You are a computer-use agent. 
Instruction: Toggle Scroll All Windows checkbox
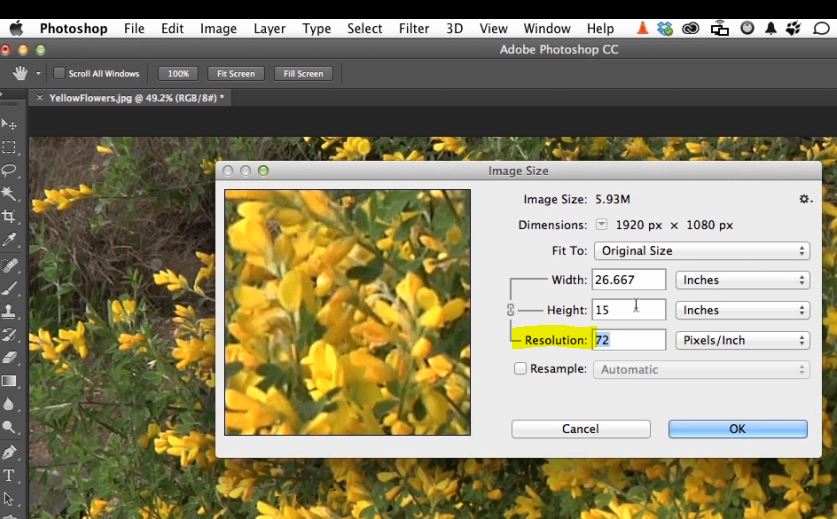(x=59, y=73)
